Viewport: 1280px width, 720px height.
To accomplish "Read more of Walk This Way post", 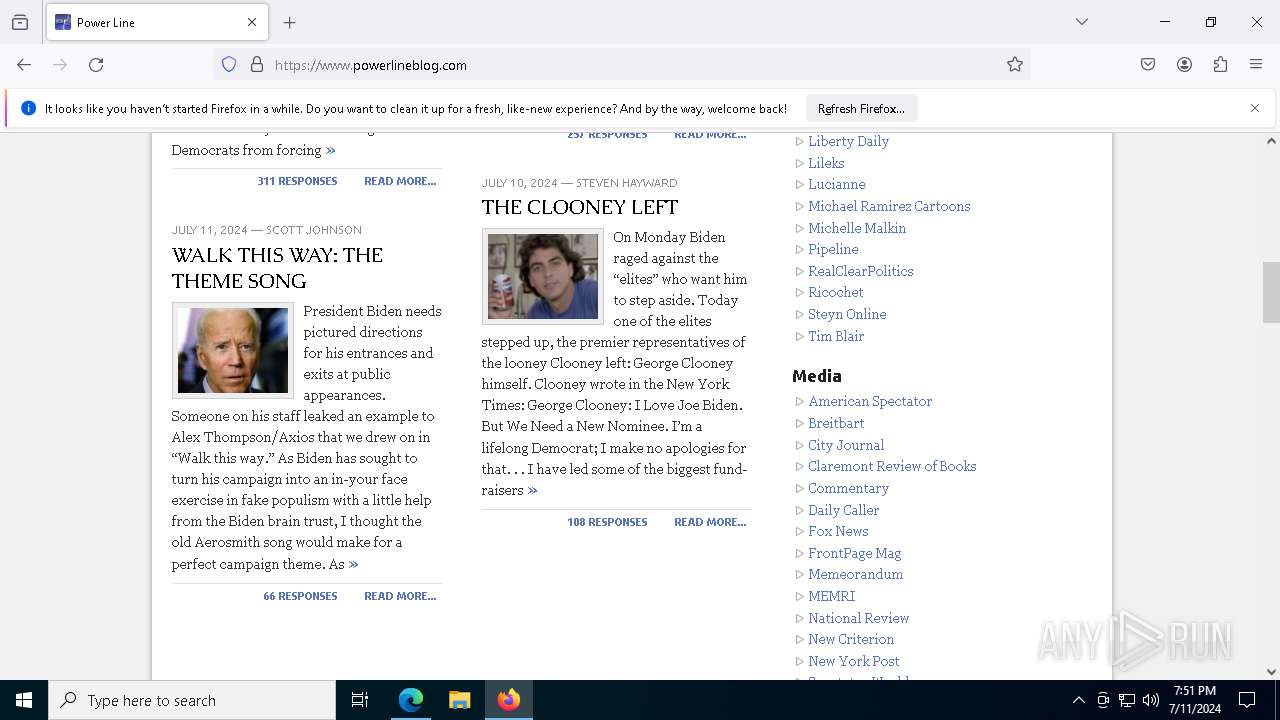I will click(400, 596).
